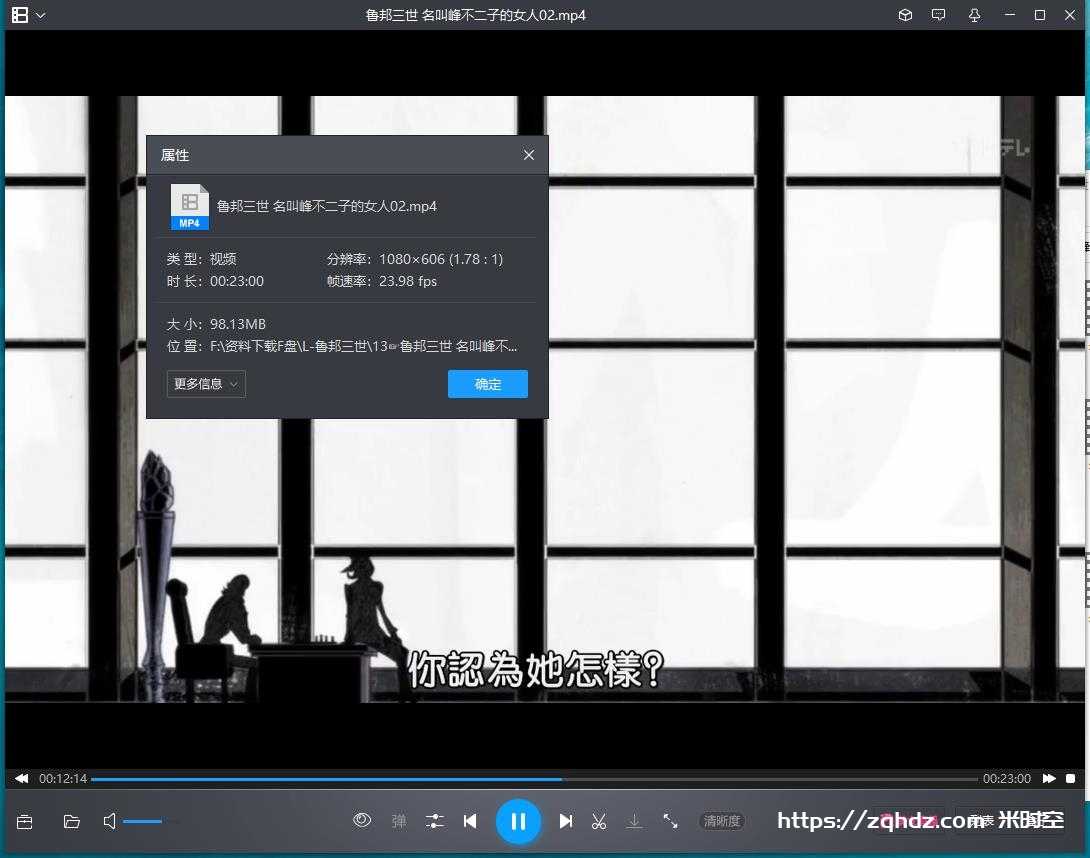The height and width of the screenshot is (858, 1090).
Task: Open the playback settings sliders icon
Action: [x=435, y=821]
